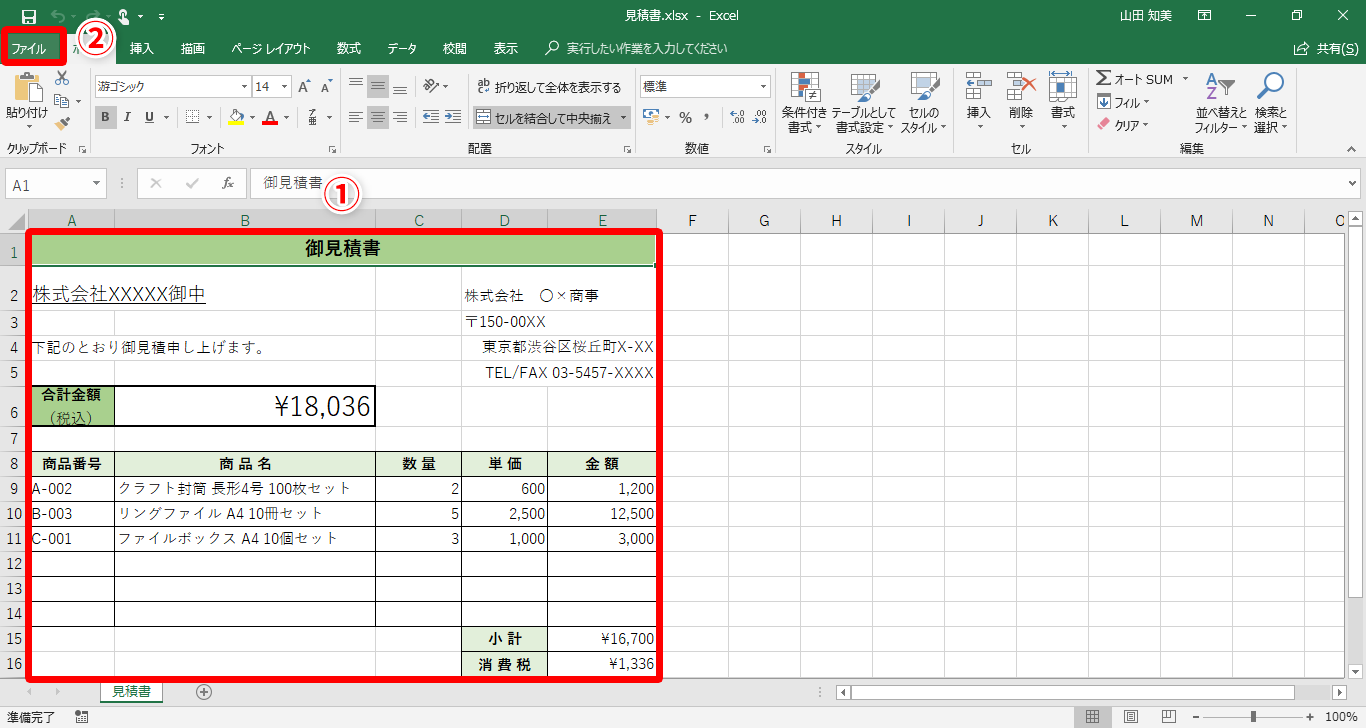Image resolution: width=1366 pixels, height=728 pixels.
Task: Increase the cell indent
Action: [x=453, y=117]
